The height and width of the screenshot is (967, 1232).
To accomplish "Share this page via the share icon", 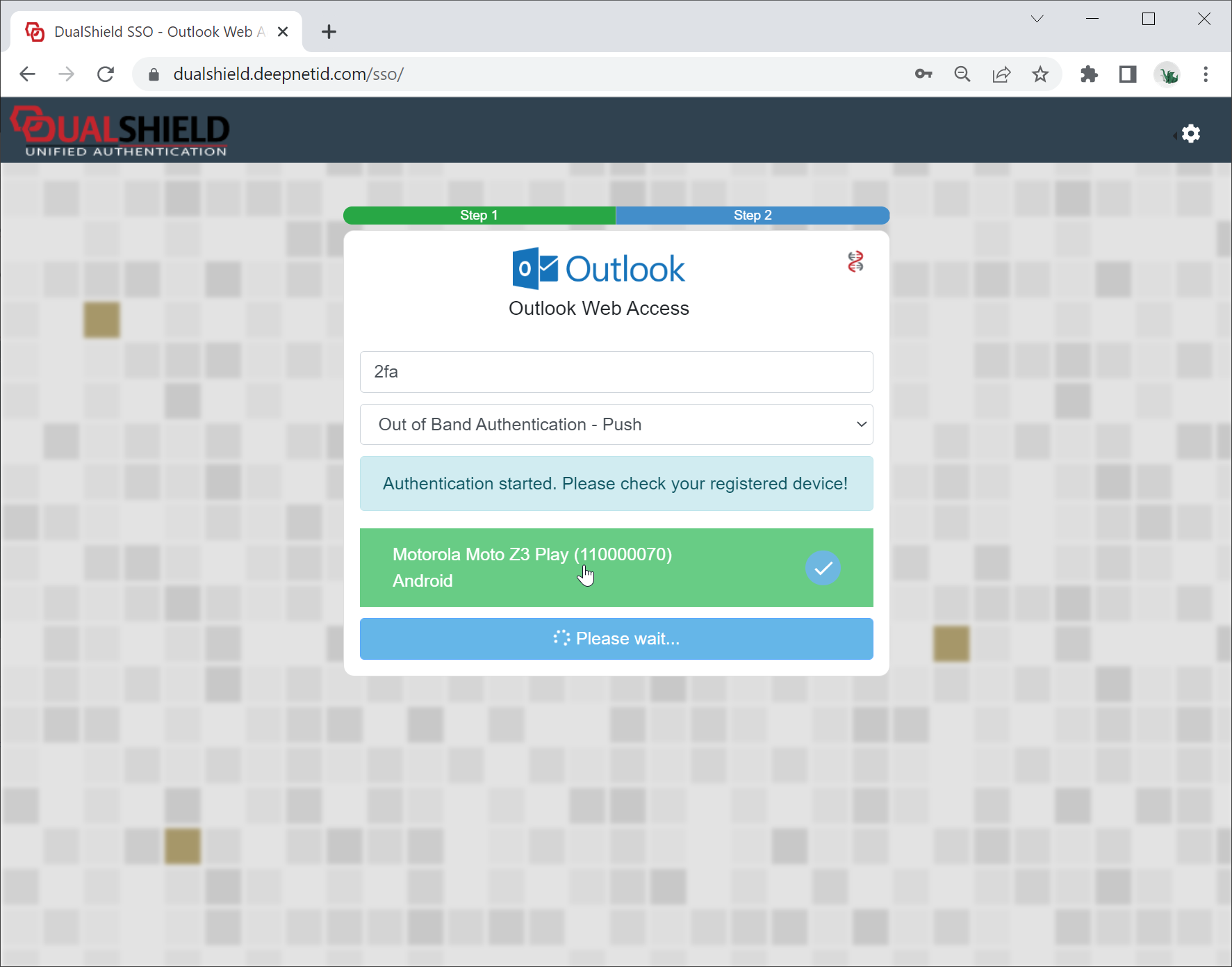I will [1001, 74].
